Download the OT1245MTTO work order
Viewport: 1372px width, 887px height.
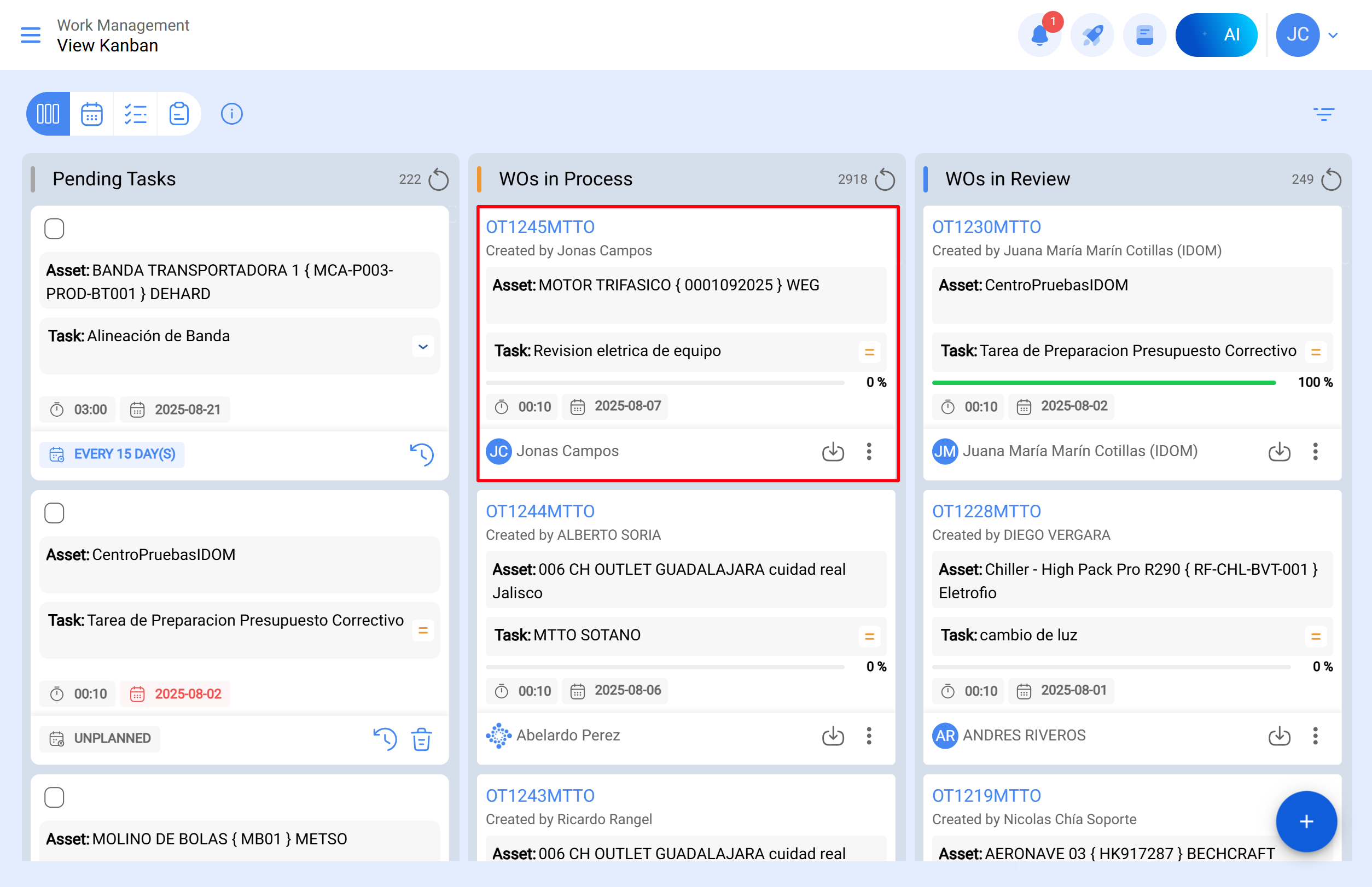[833, 452]
